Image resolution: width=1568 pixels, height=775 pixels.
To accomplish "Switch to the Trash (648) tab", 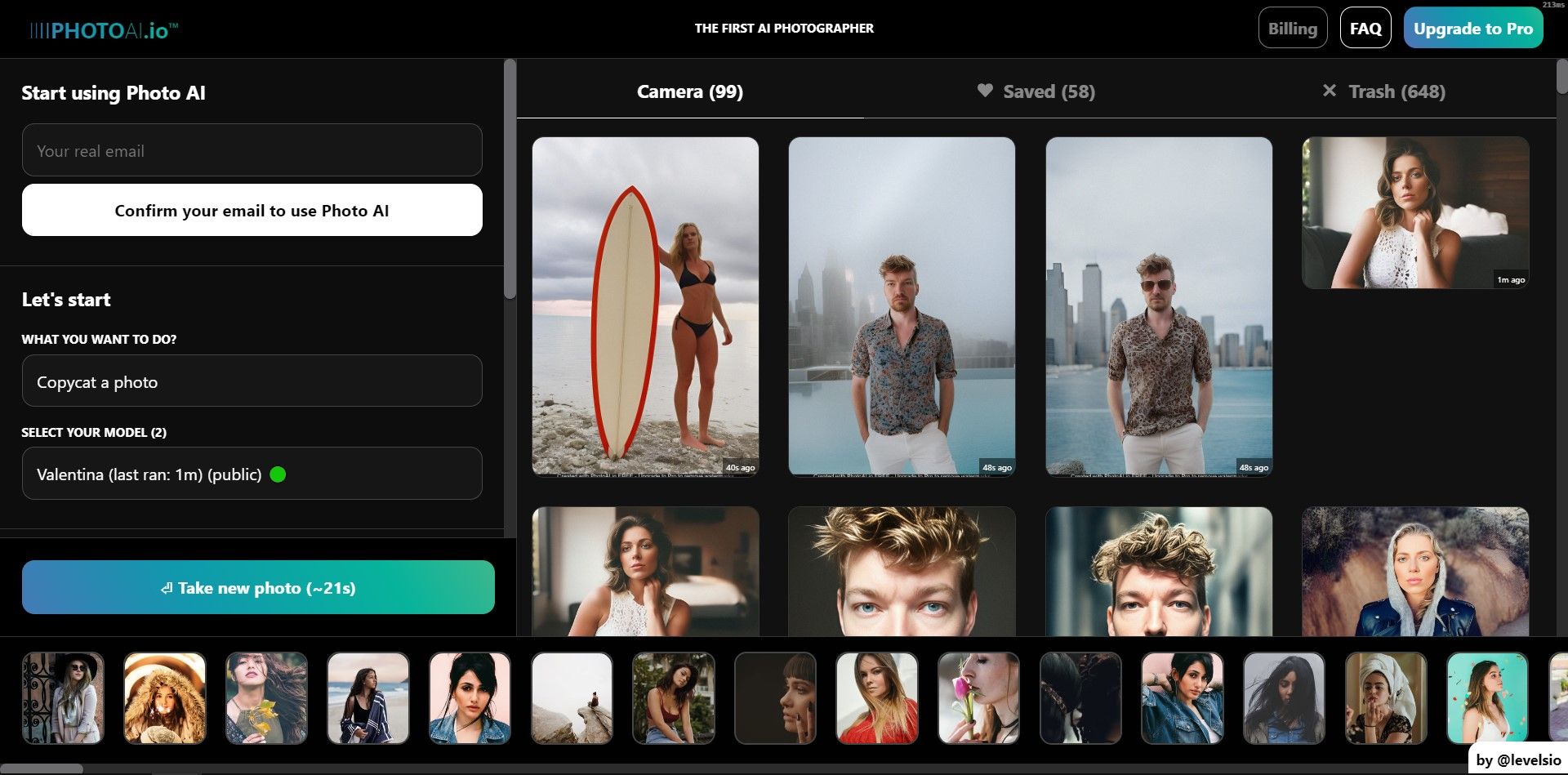I will [x=1383, y=91].
